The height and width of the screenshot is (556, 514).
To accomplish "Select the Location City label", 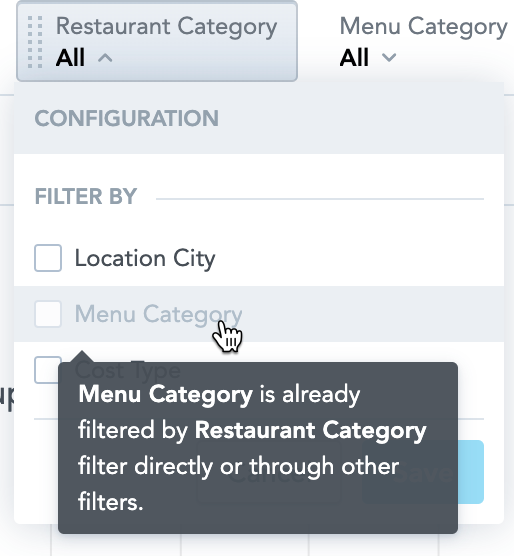I will [x=145, y=259].
